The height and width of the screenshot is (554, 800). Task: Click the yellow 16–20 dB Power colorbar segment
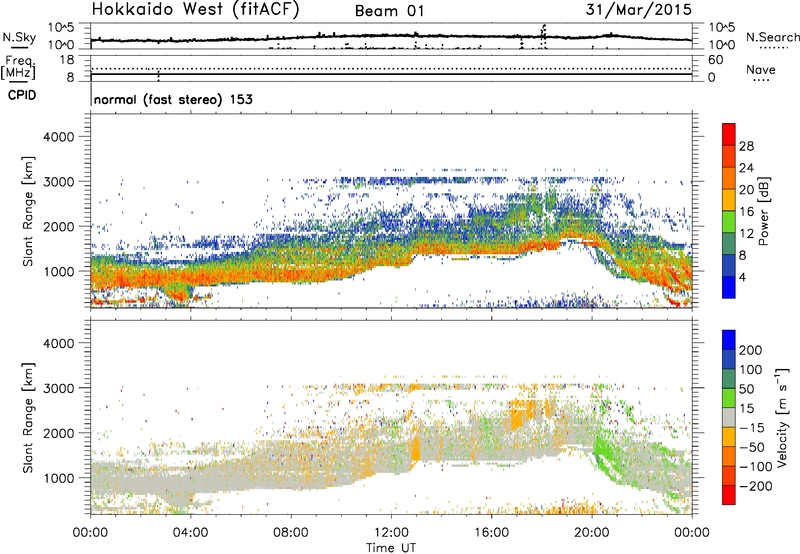tap(729, 200)
